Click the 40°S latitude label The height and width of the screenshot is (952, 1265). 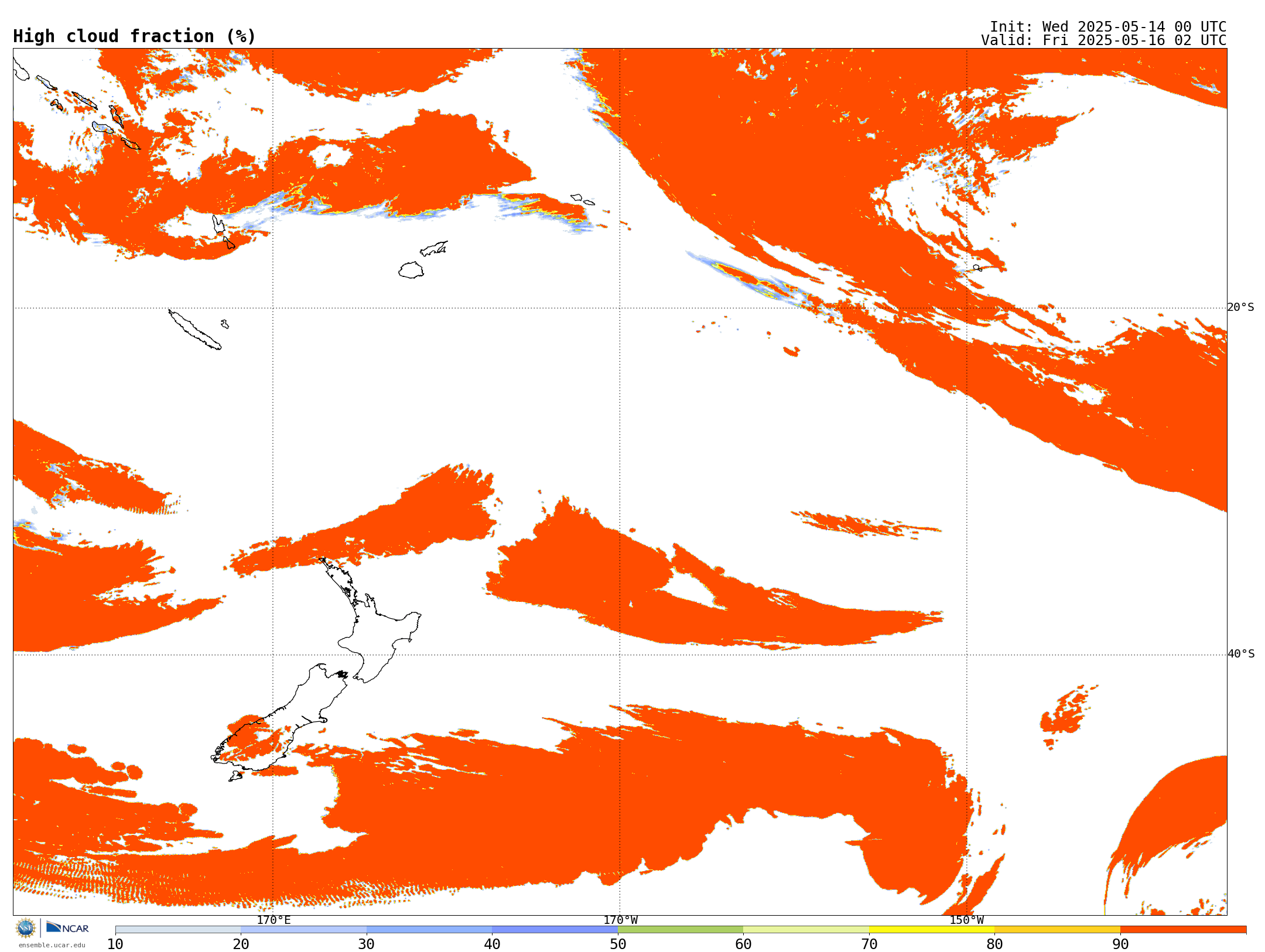coord(1241,654)
